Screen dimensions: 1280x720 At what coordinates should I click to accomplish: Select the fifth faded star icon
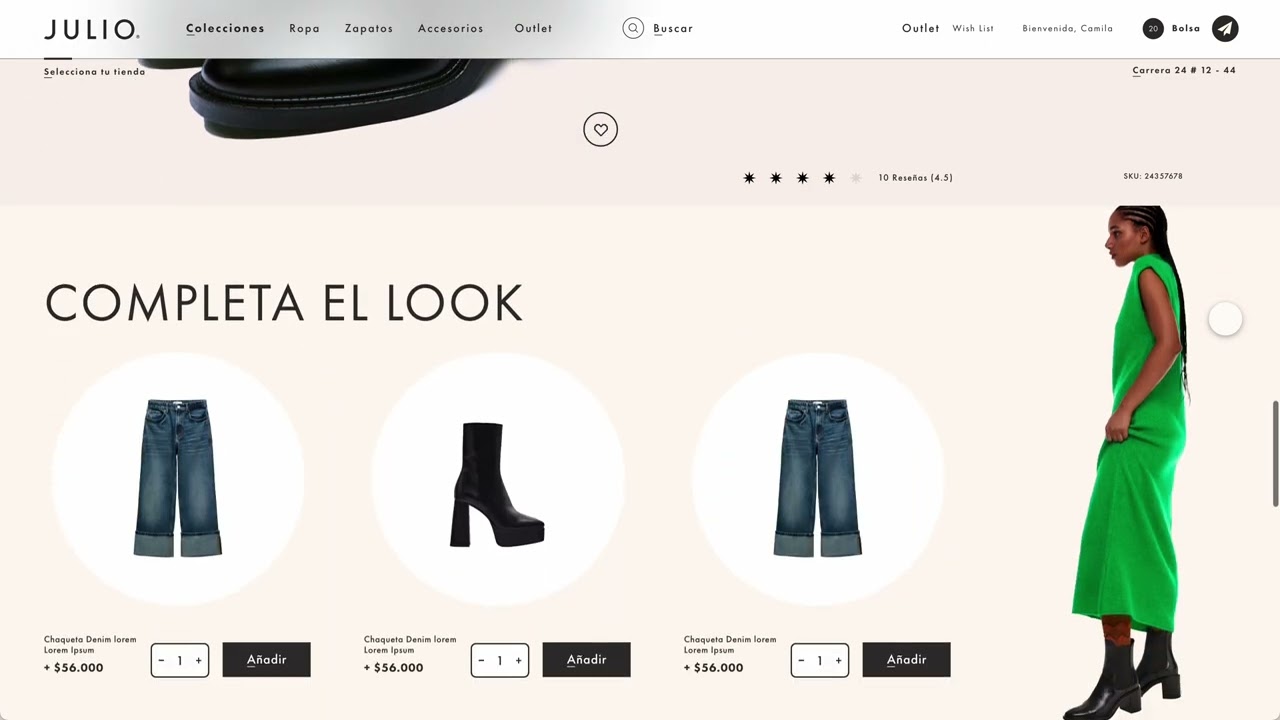[856, 178]
